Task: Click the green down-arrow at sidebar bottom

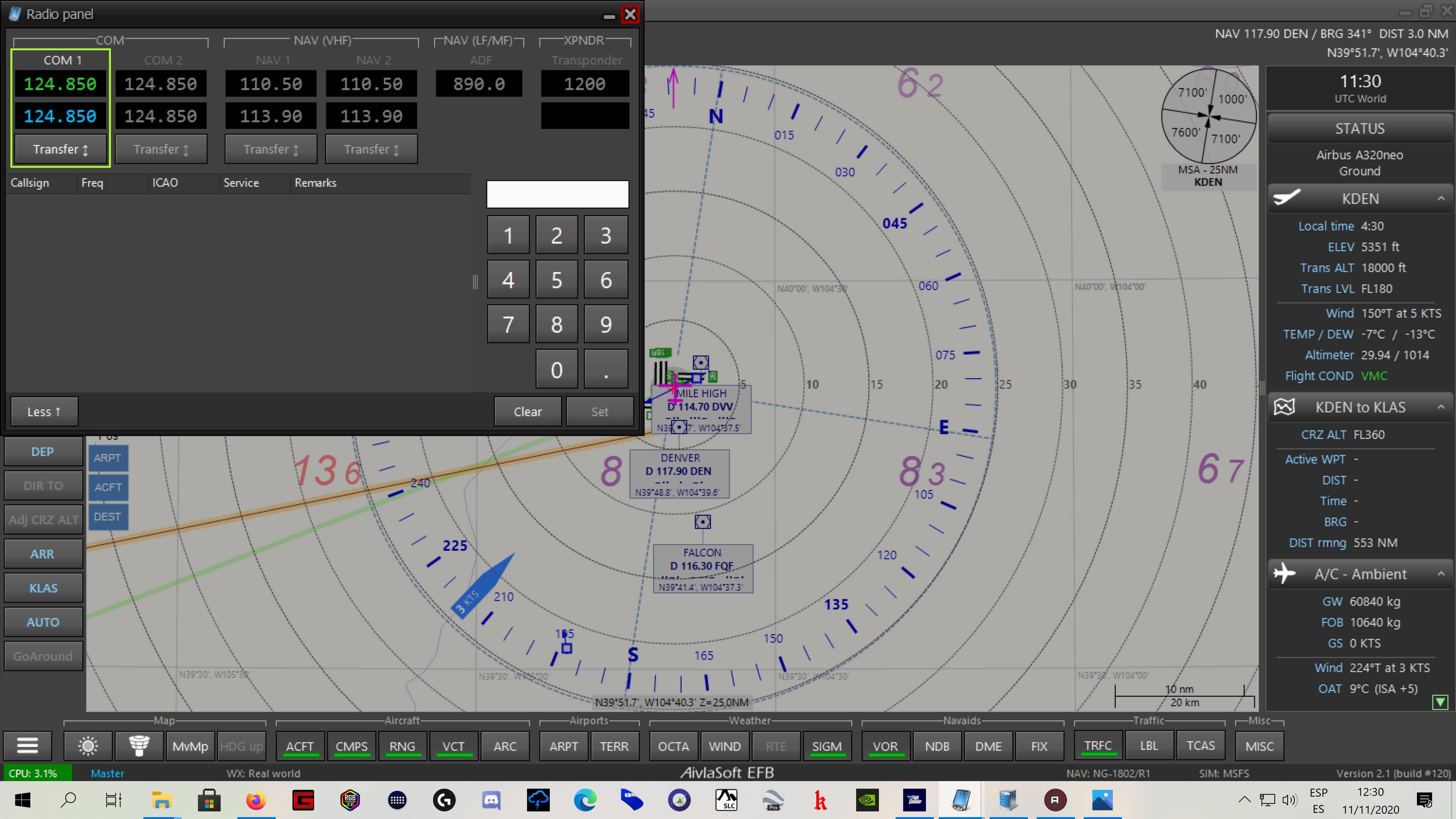Action: click(x=1440, y=702)
